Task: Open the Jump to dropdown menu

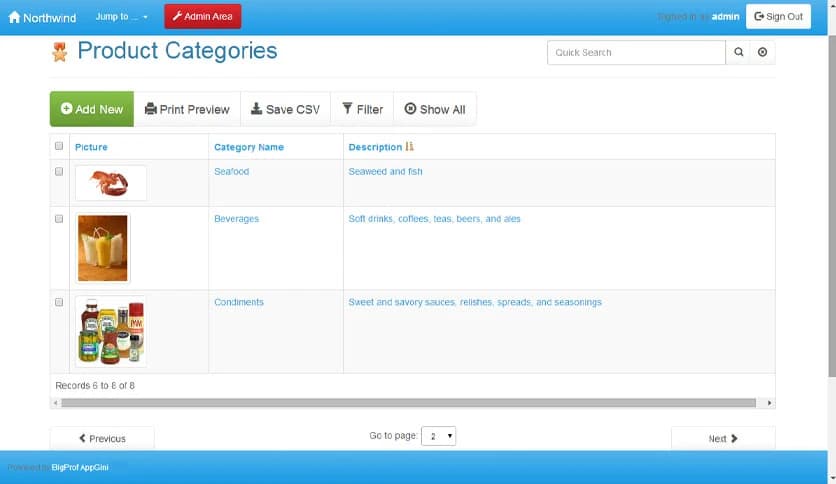Action: (x=122, y=17)
